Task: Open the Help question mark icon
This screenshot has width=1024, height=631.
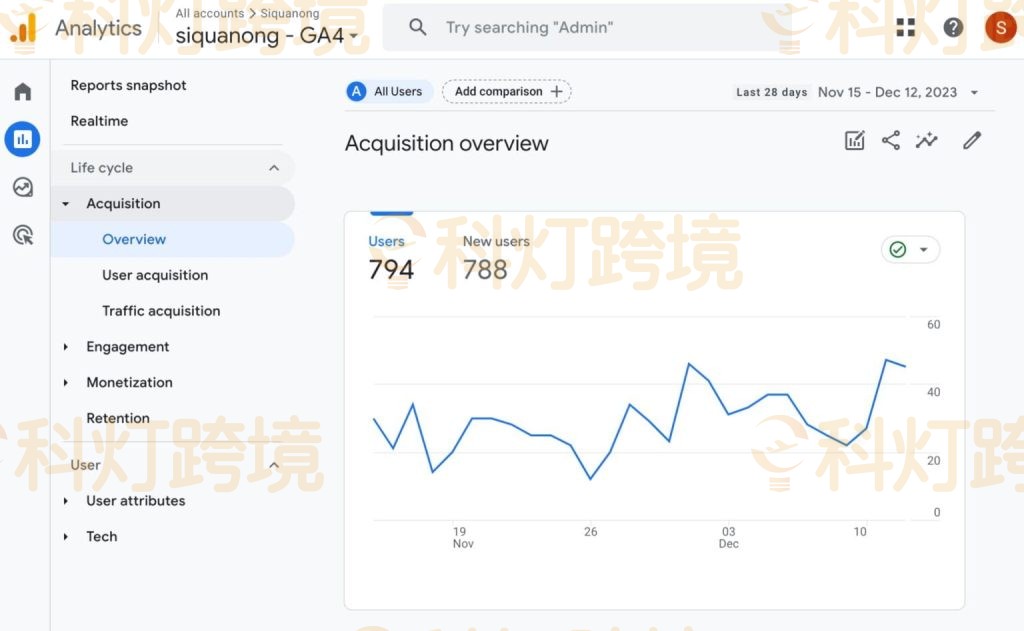Action: [953, 28]
